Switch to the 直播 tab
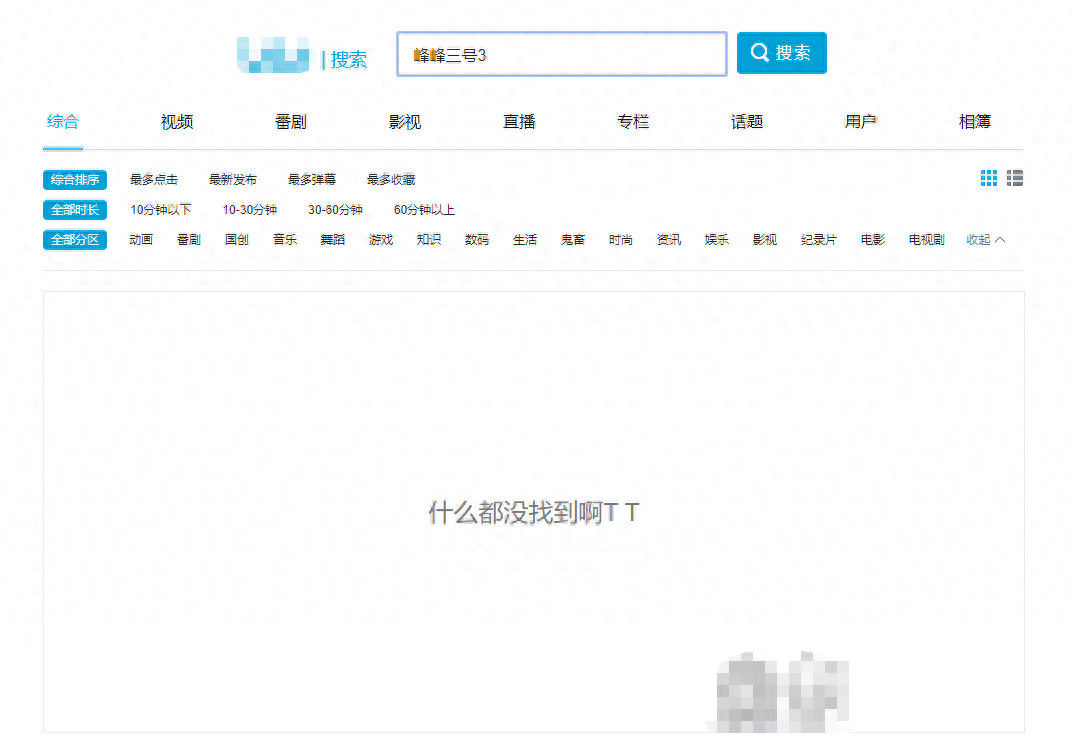1073x753 pixels. [519, 122]
